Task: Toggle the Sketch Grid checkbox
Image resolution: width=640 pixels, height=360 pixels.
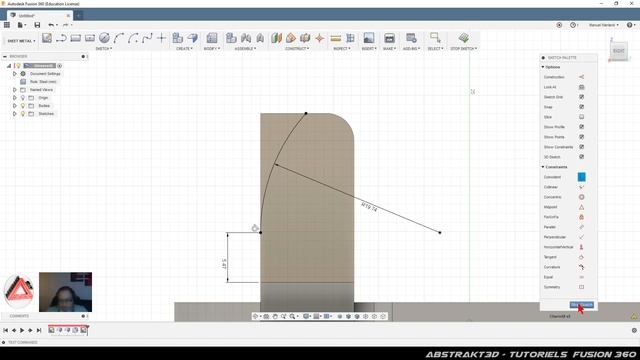Action: point(581,97)
